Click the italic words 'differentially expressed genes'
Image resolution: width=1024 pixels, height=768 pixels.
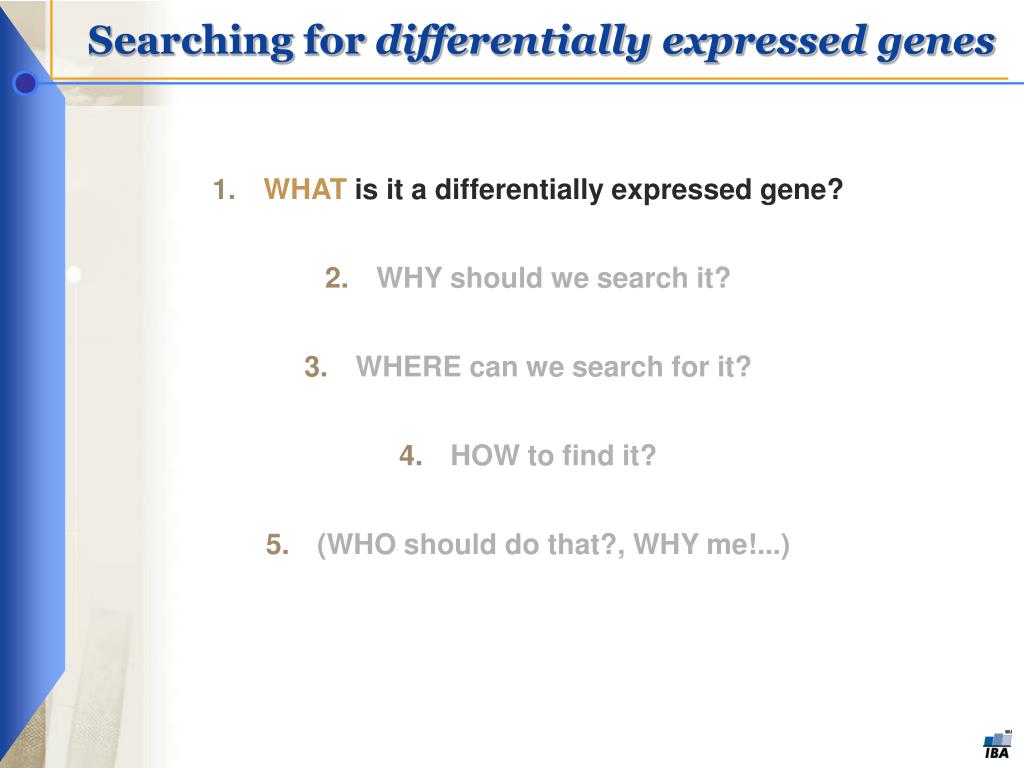(x=686, y=42)
